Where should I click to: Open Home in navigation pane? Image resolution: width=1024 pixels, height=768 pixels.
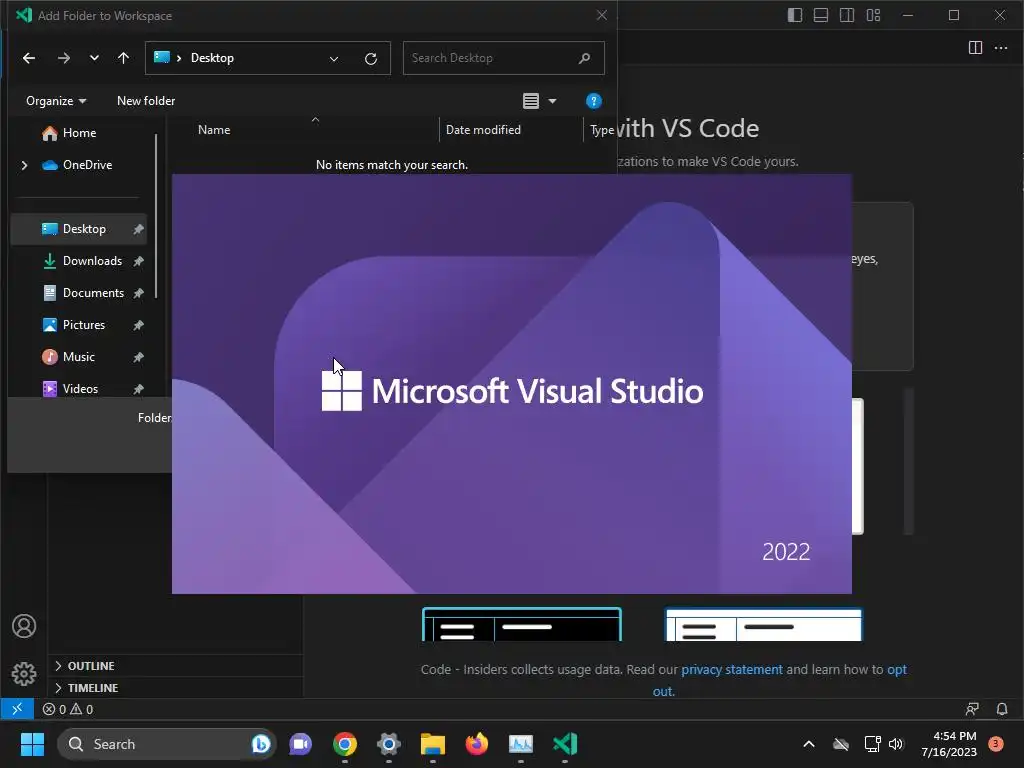click(x=79, y=133)
